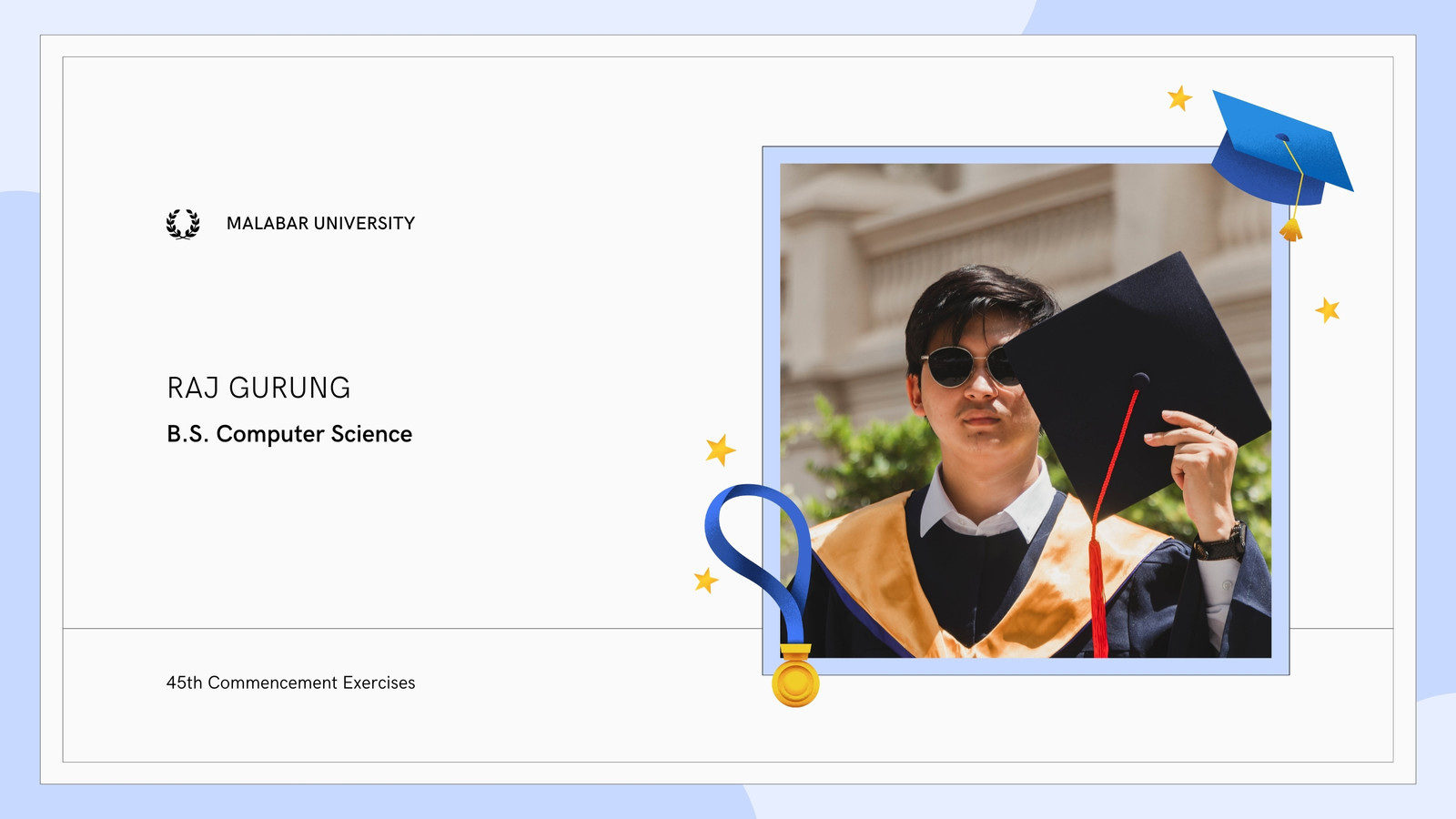The height and width of the screenshot is (819, 1456).
Task: Click the "B.S. Computer Science" degree text
Action: [x=289, y=435]
